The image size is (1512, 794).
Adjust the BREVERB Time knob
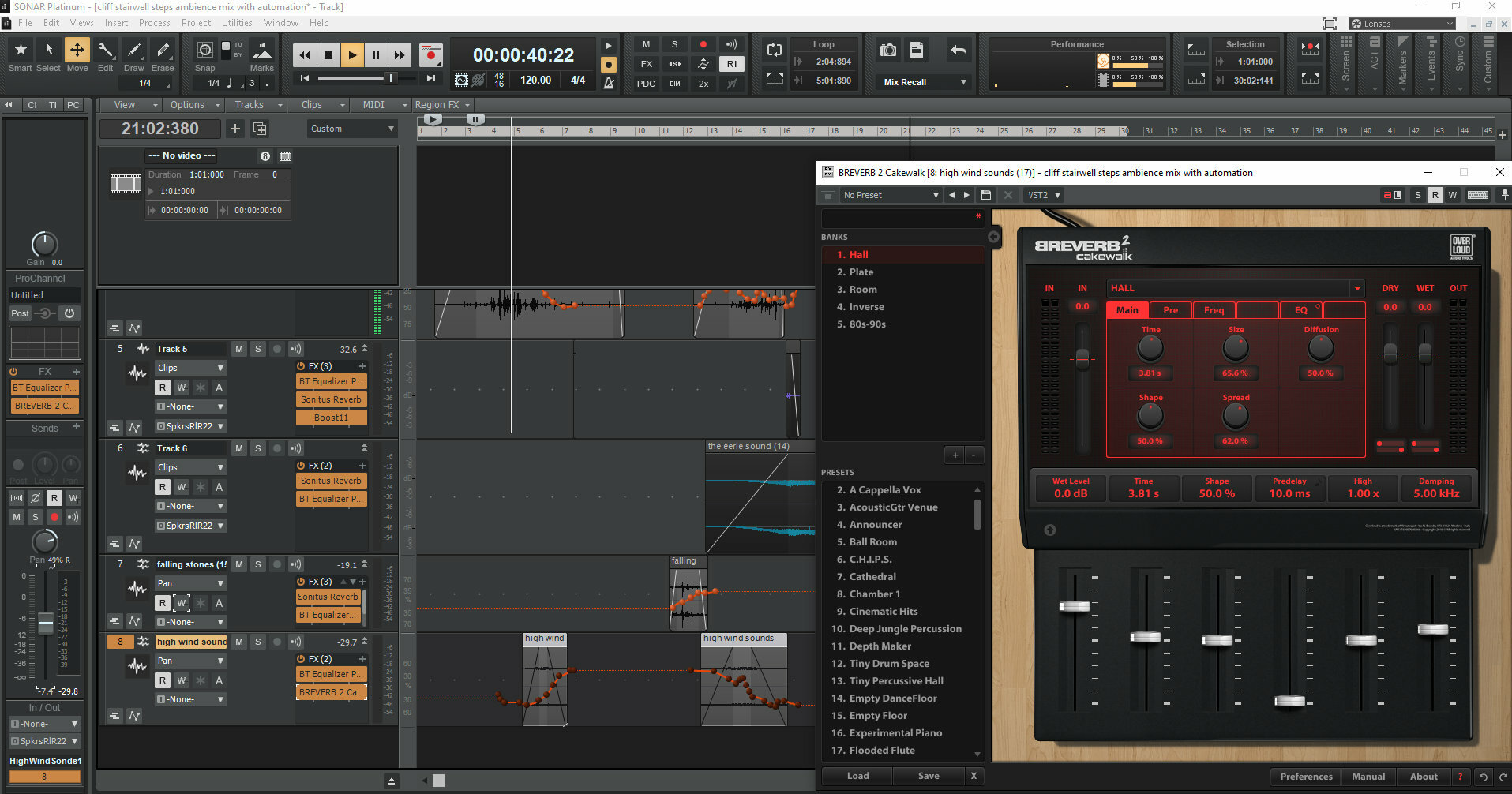(x=1150, y=347)
